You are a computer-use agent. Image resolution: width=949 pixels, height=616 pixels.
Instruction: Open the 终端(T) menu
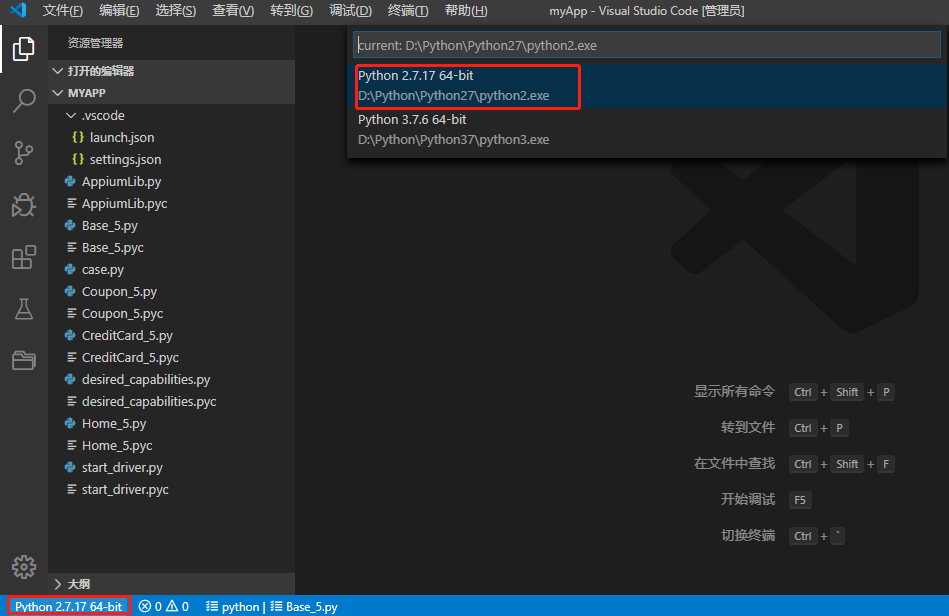(407, 10)
